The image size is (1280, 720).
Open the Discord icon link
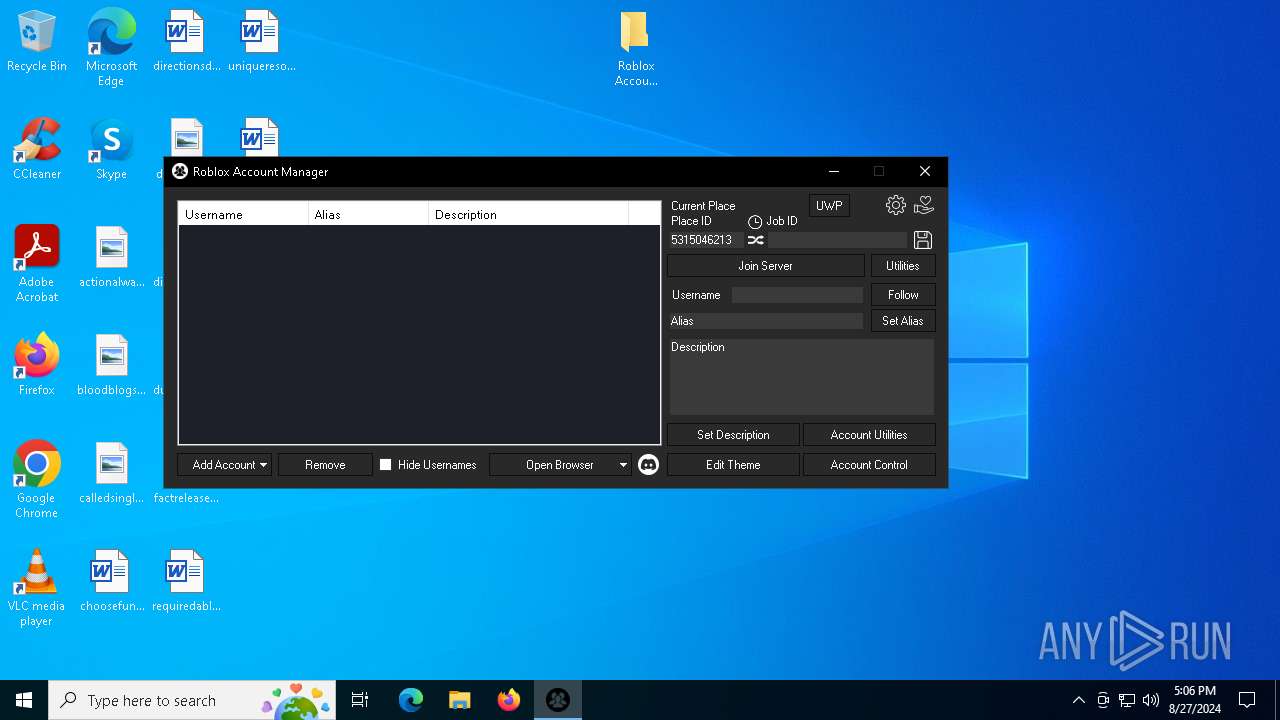click(648, 464)
